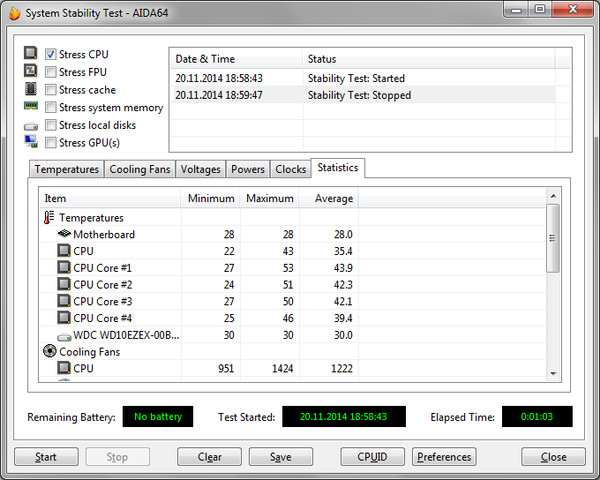This screenshot has height=480, width=600.
Task: Disable the Stress CPU checkbox
Action: pos(50,54)
